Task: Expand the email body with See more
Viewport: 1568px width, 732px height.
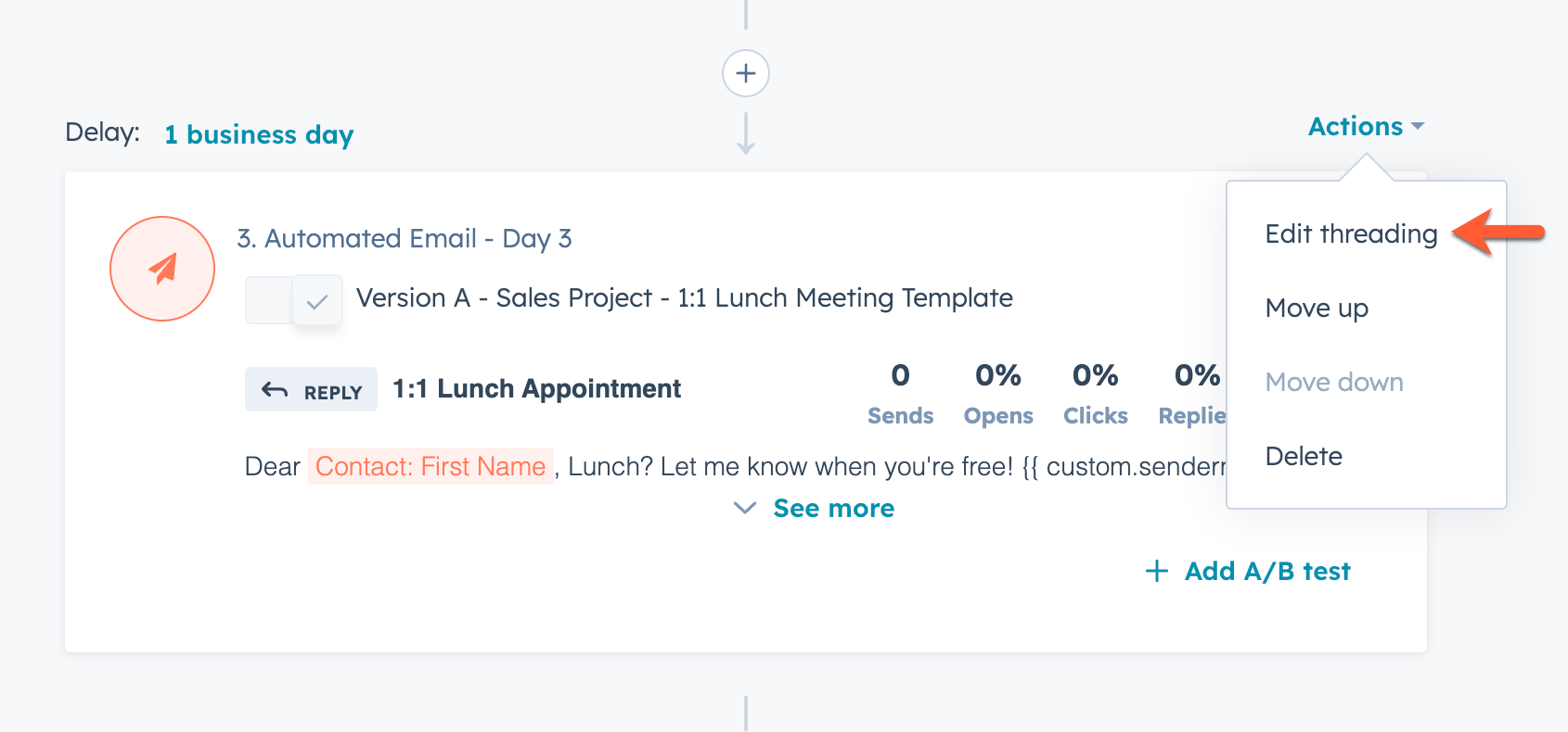Action: click(833, 508)
